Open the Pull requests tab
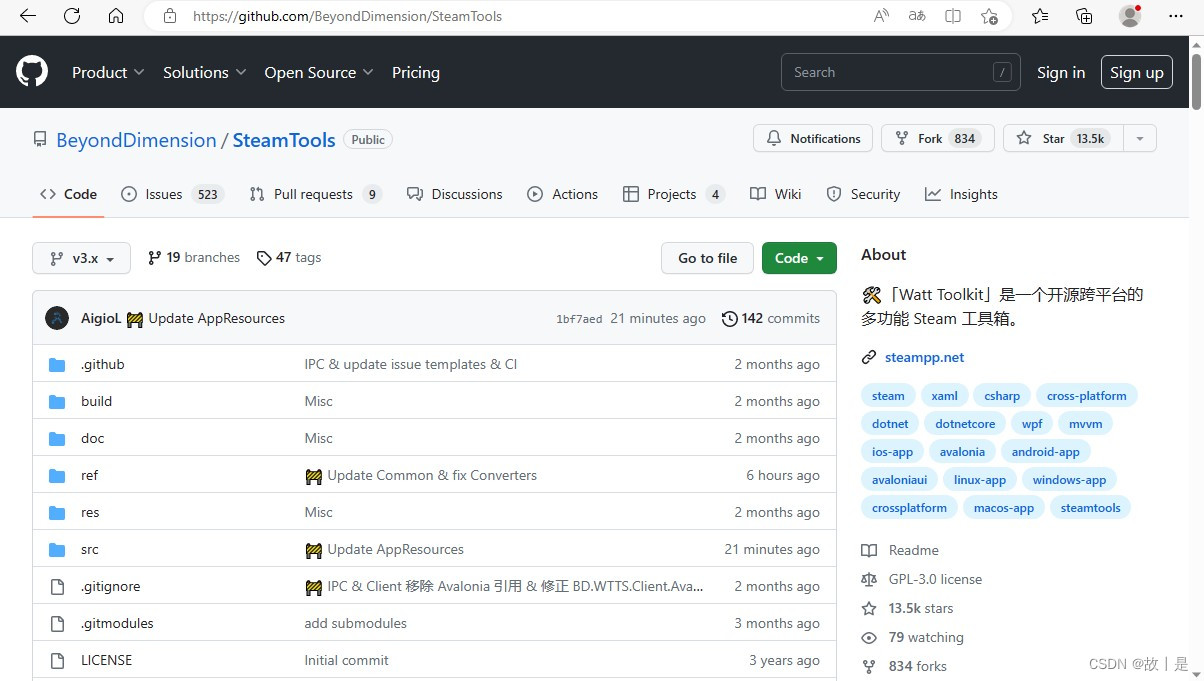Image resolution: width=1204 pixels, height=681 pixels. point(316,194)
